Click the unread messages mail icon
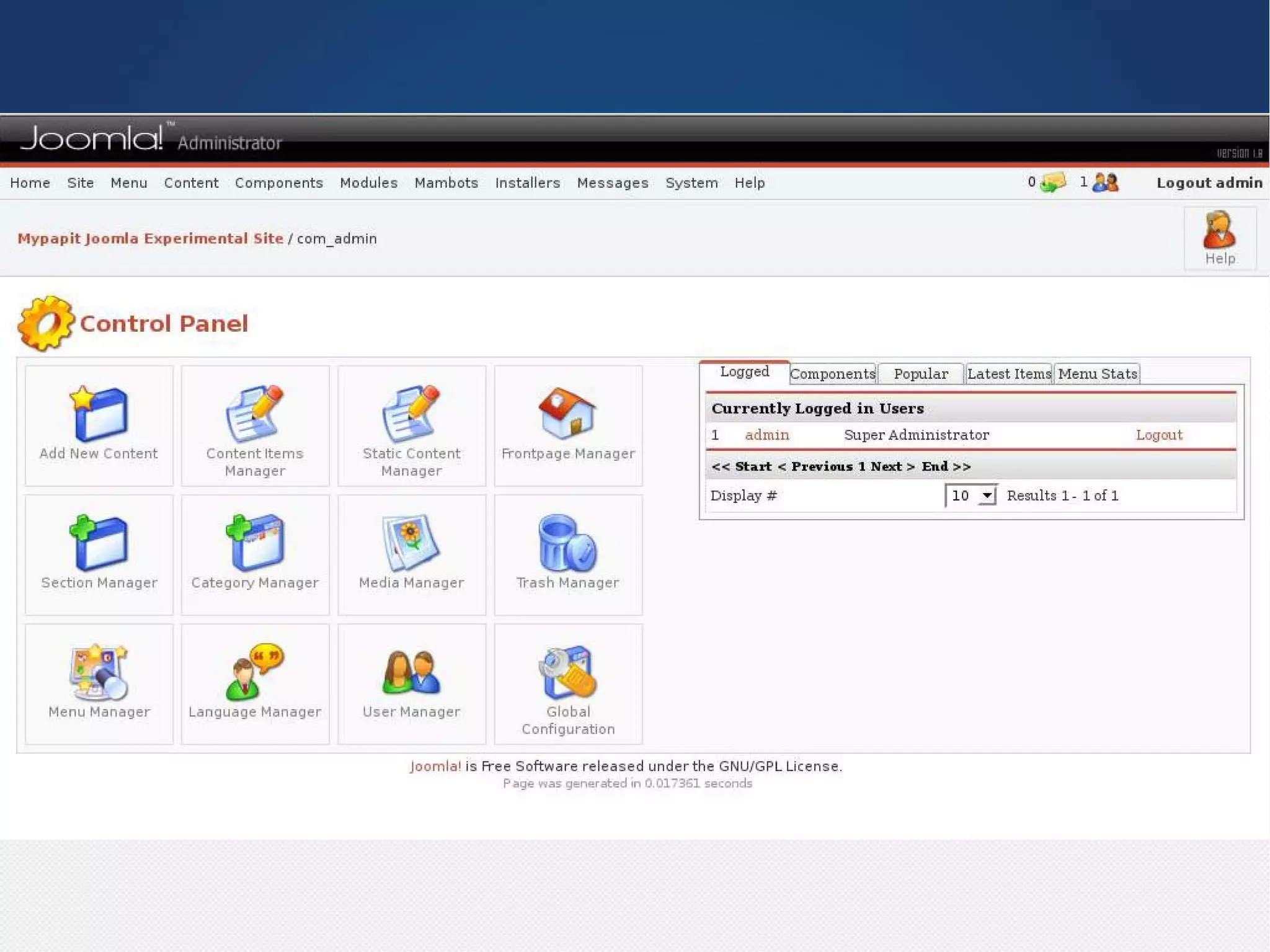The height and width of the screenshot is (952, 1270). pos(1053,182)
